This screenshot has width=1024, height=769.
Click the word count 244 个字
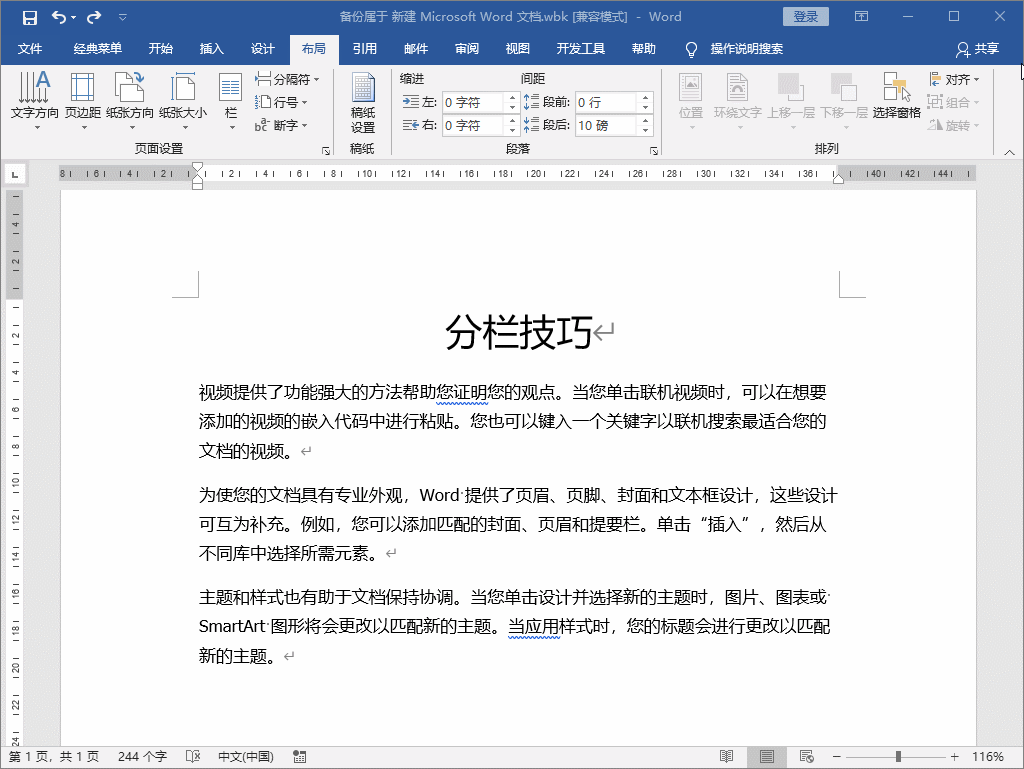click(142, 757)
